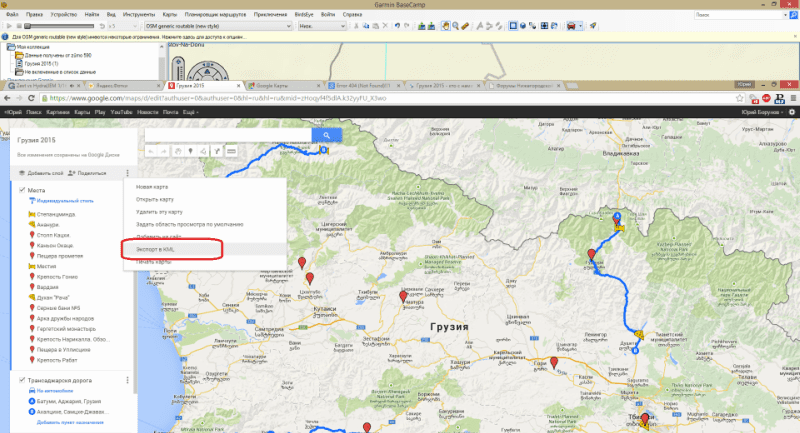Select the add marker tool on map toolbar

click(x=190, y=151)
